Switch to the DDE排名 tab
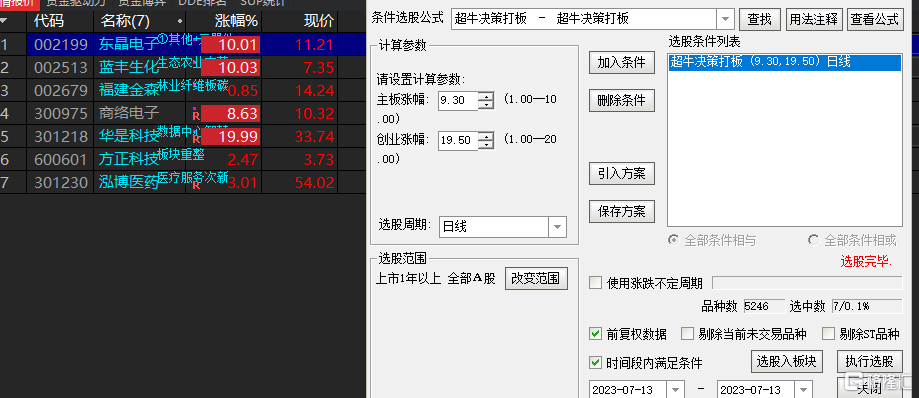 (x=202, y=3)
